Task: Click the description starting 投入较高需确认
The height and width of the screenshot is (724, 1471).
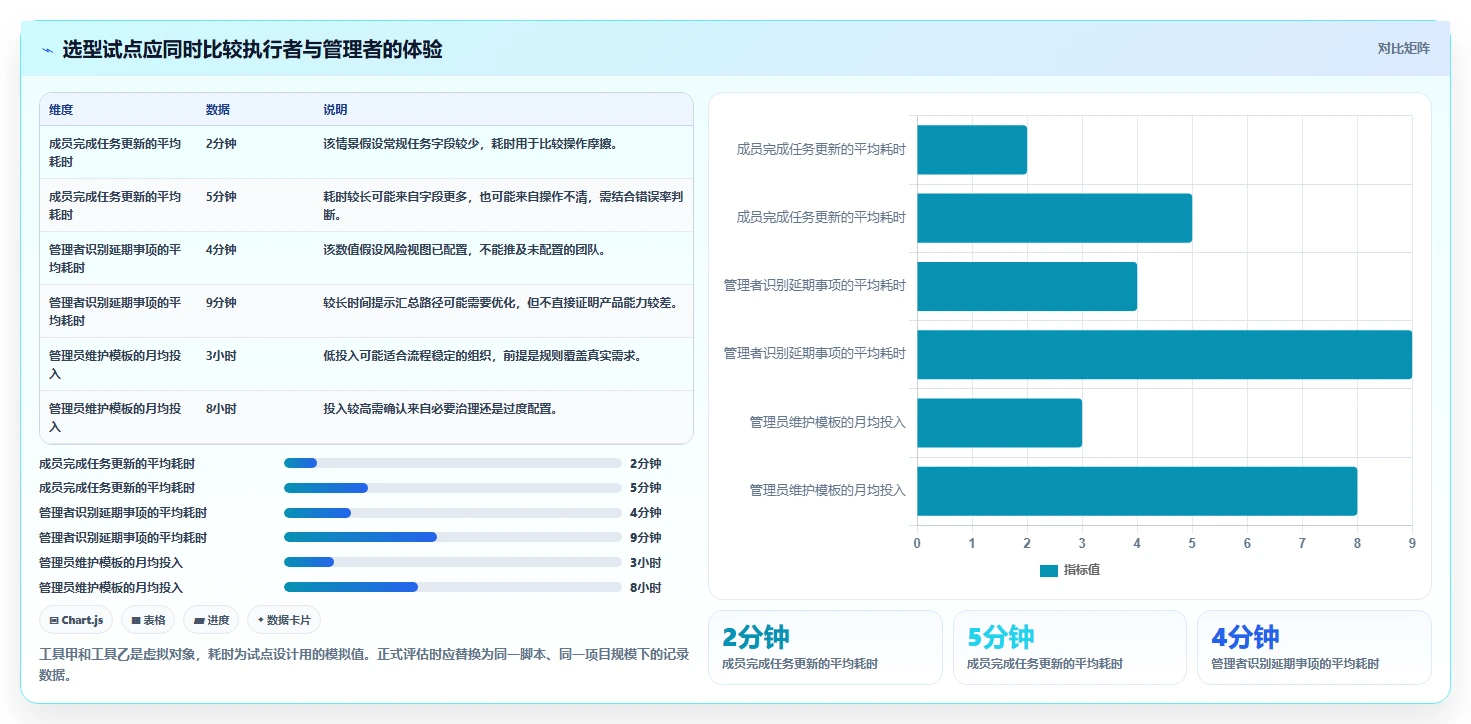Action: pos(440,409)
